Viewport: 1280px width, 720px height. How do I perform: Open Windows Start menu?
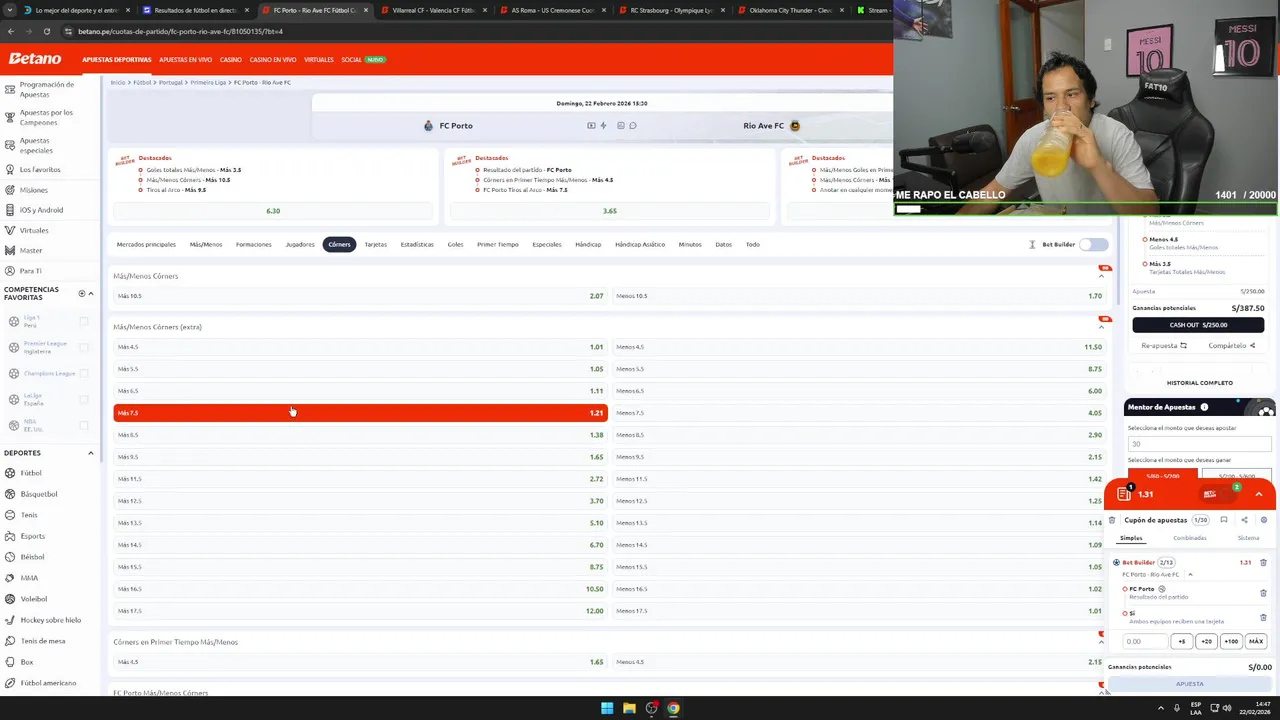coord(607,708)
